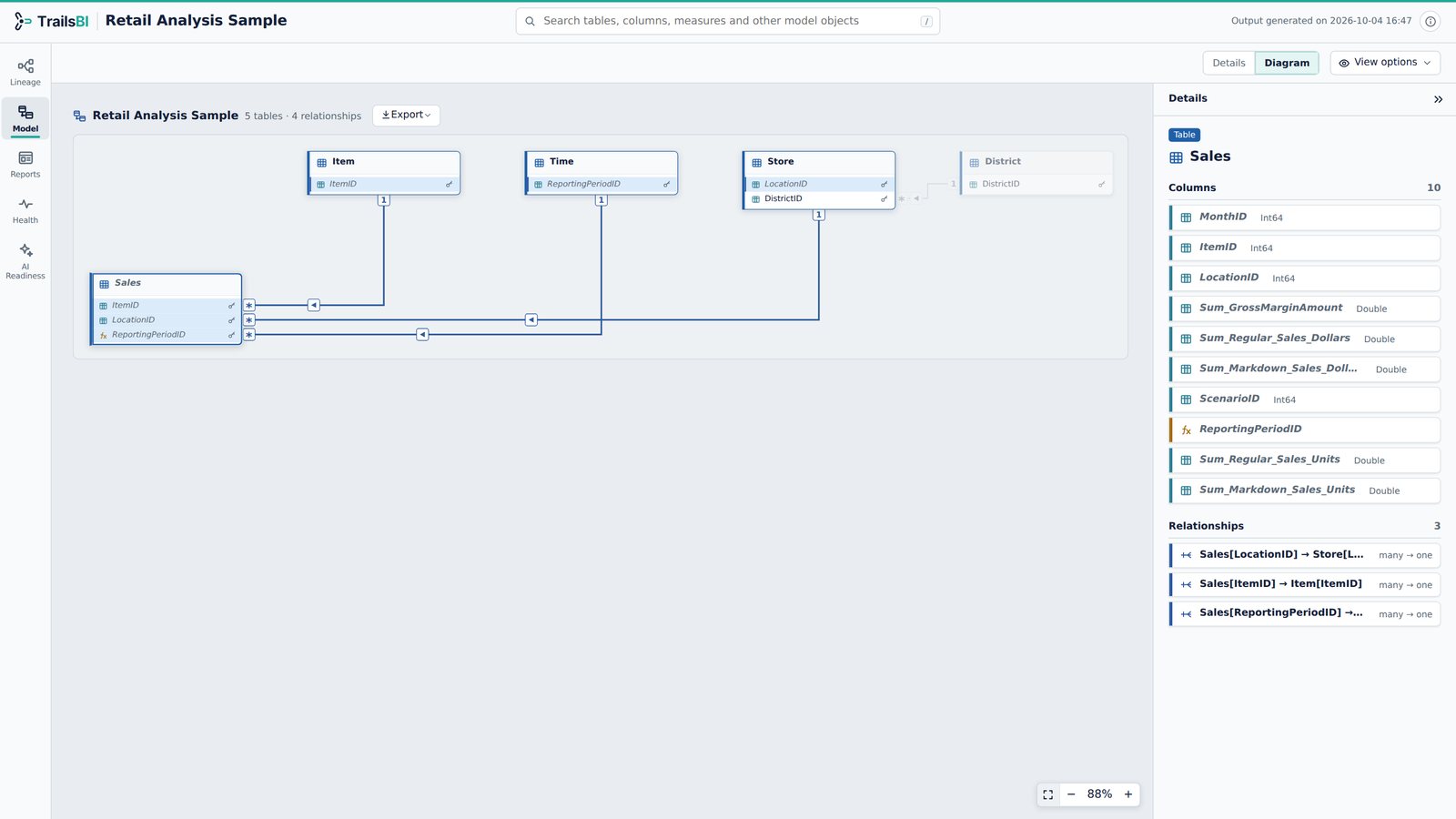Open Sales[ItemID] to Item[ItemID] relationship
This screenshot has width=1456, height=819.
[1305, 584]
